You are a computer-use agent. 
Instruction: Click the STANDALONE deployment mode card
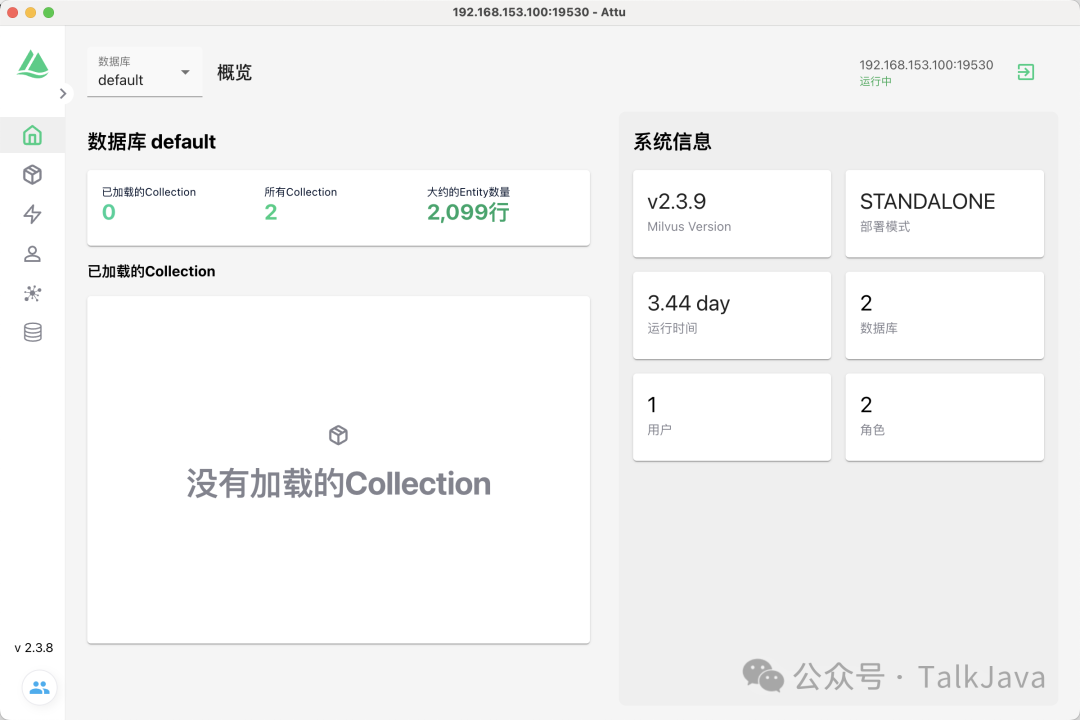[944, 213]
